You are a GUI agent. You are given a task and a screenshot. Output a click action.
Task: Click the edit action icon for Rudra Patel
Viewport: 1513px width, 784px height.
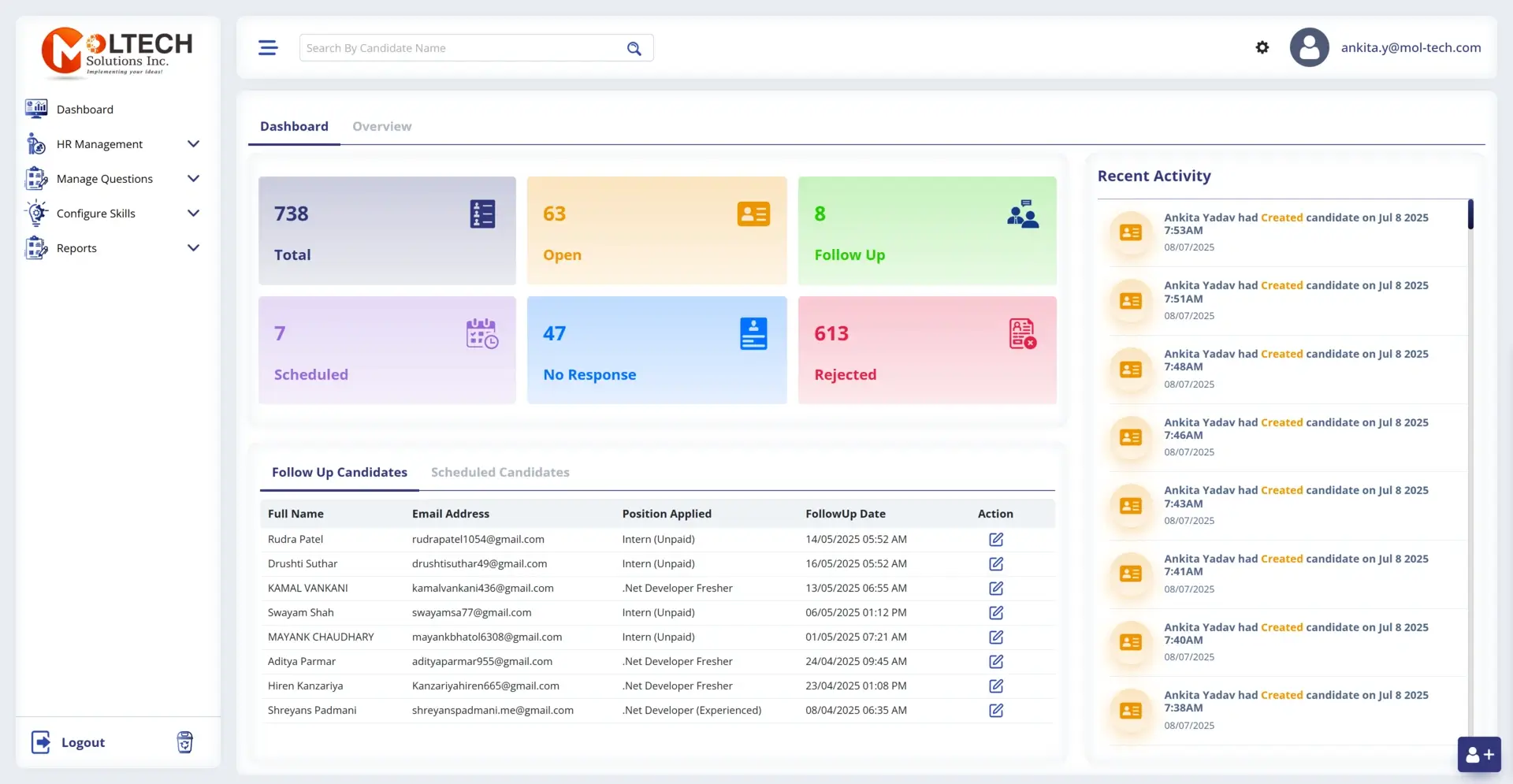[x=995, y=540]
